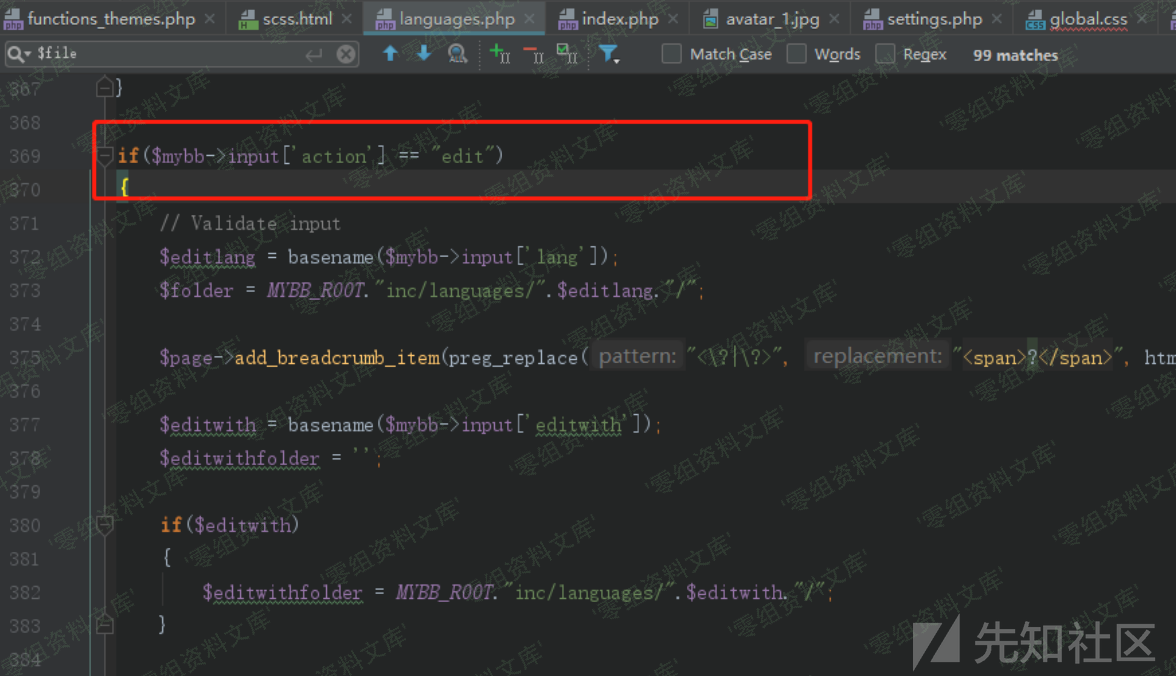Close the avatar_1.jpg tab
This screenshot has height=676, width=1176.
point(834,19)
